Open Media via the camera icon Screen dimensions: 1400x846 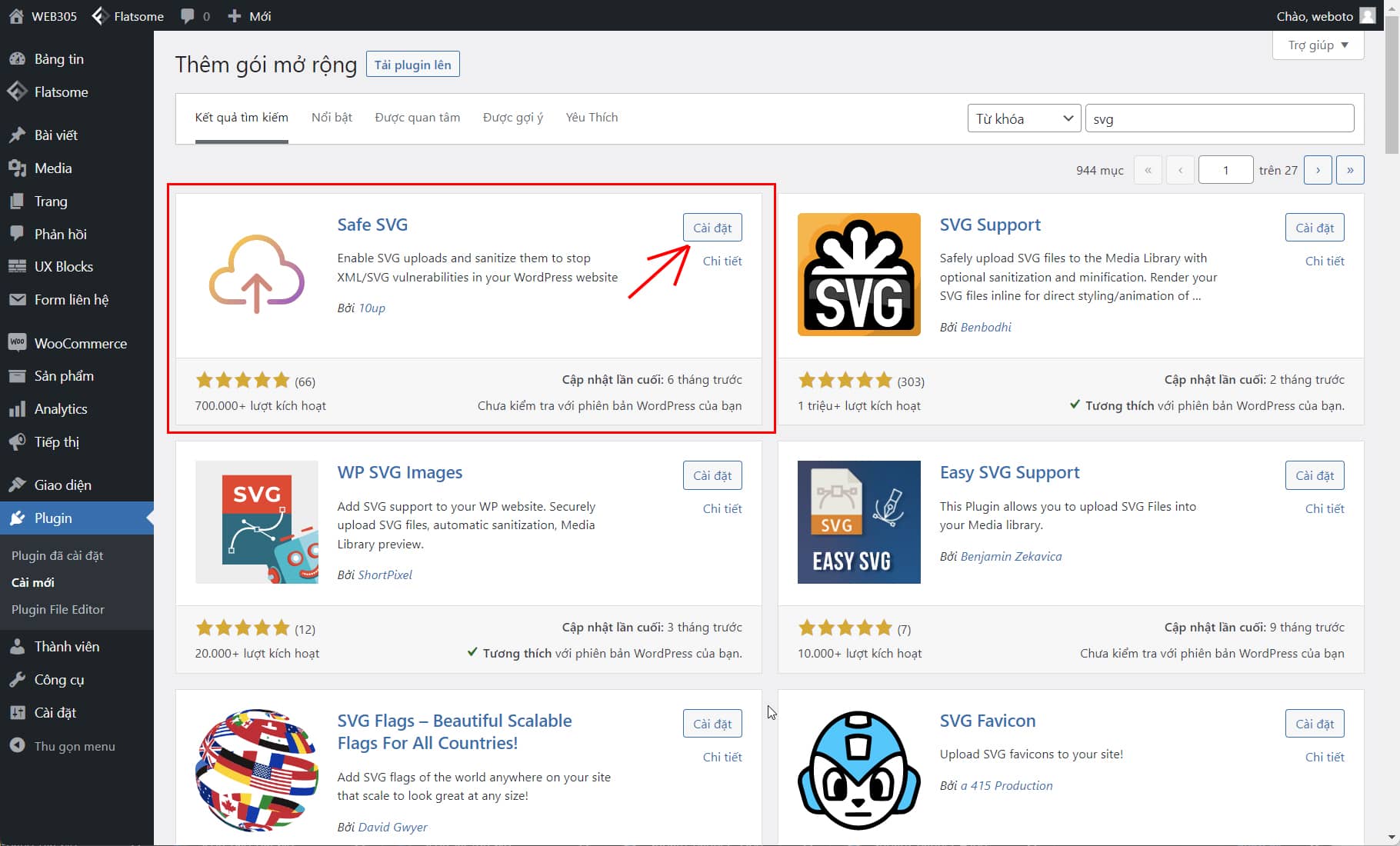17,168
